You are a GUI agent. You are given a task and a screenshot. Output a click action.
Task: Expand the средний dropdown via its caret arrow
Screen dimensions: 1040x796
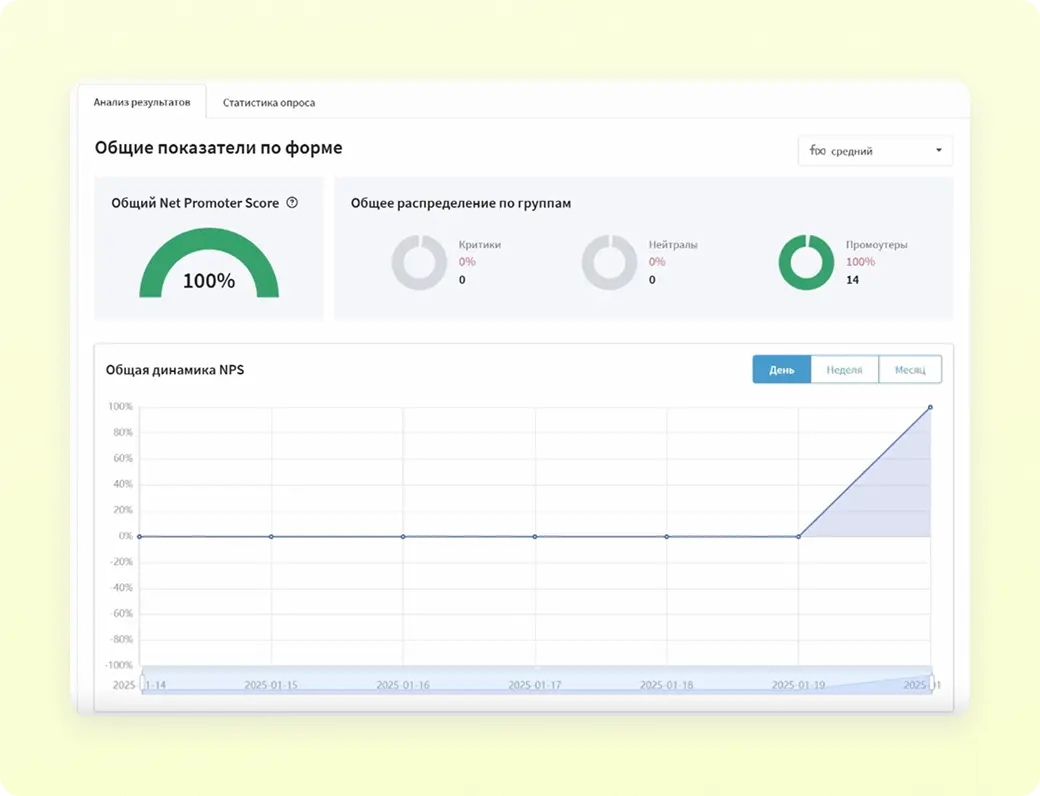click(x=938, y=151)
